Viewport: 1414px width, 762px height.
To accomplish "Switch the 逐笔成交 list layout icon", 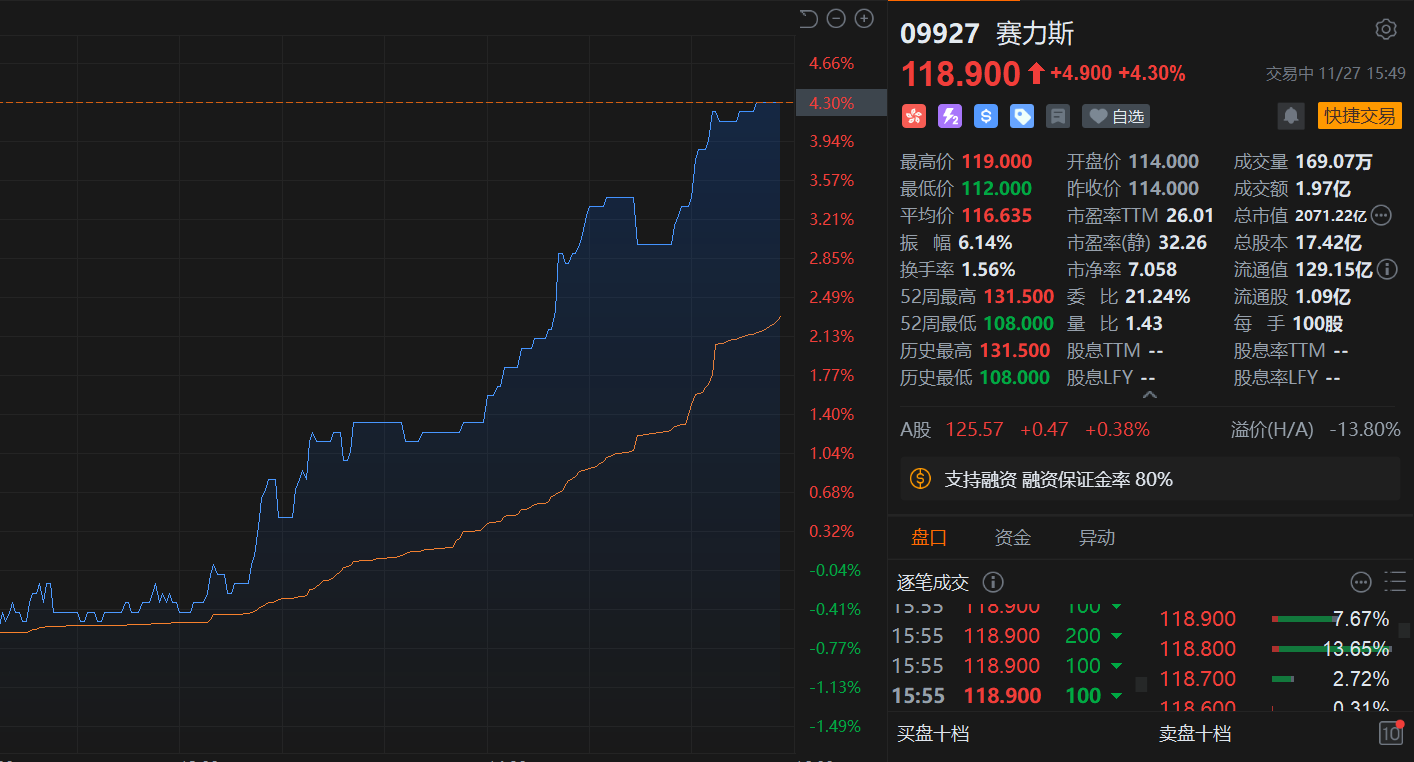I will pos(1395,582).
